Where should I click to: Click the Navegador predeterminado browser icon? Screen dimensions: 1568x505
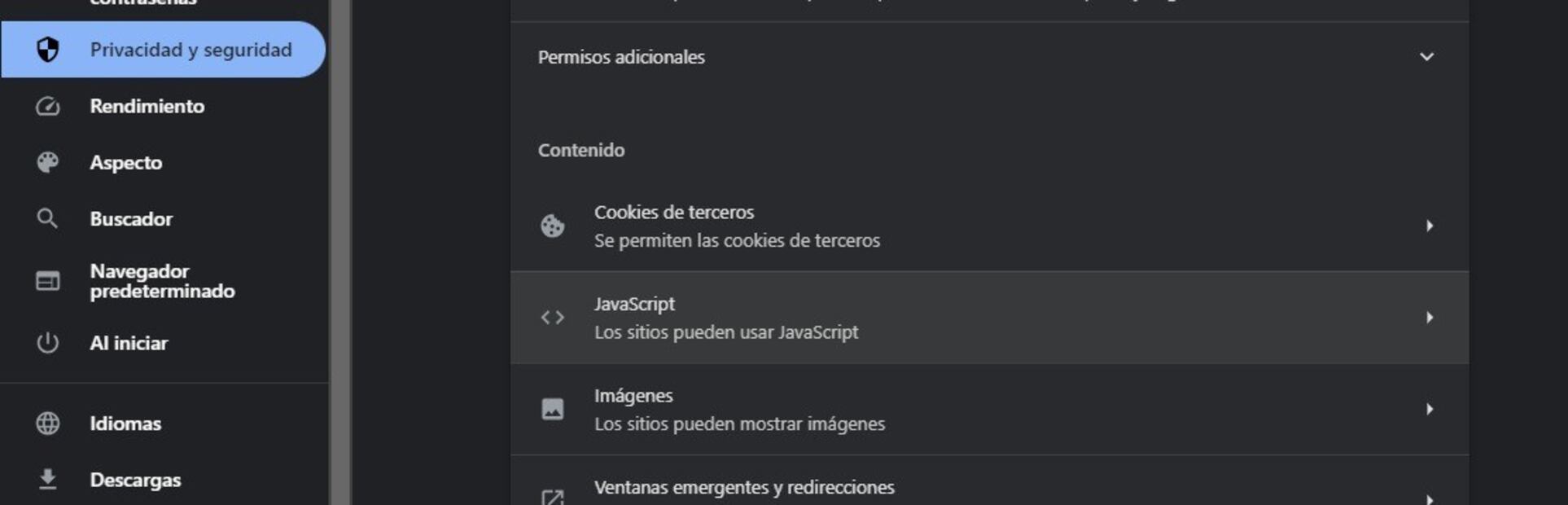click(48, 281)
